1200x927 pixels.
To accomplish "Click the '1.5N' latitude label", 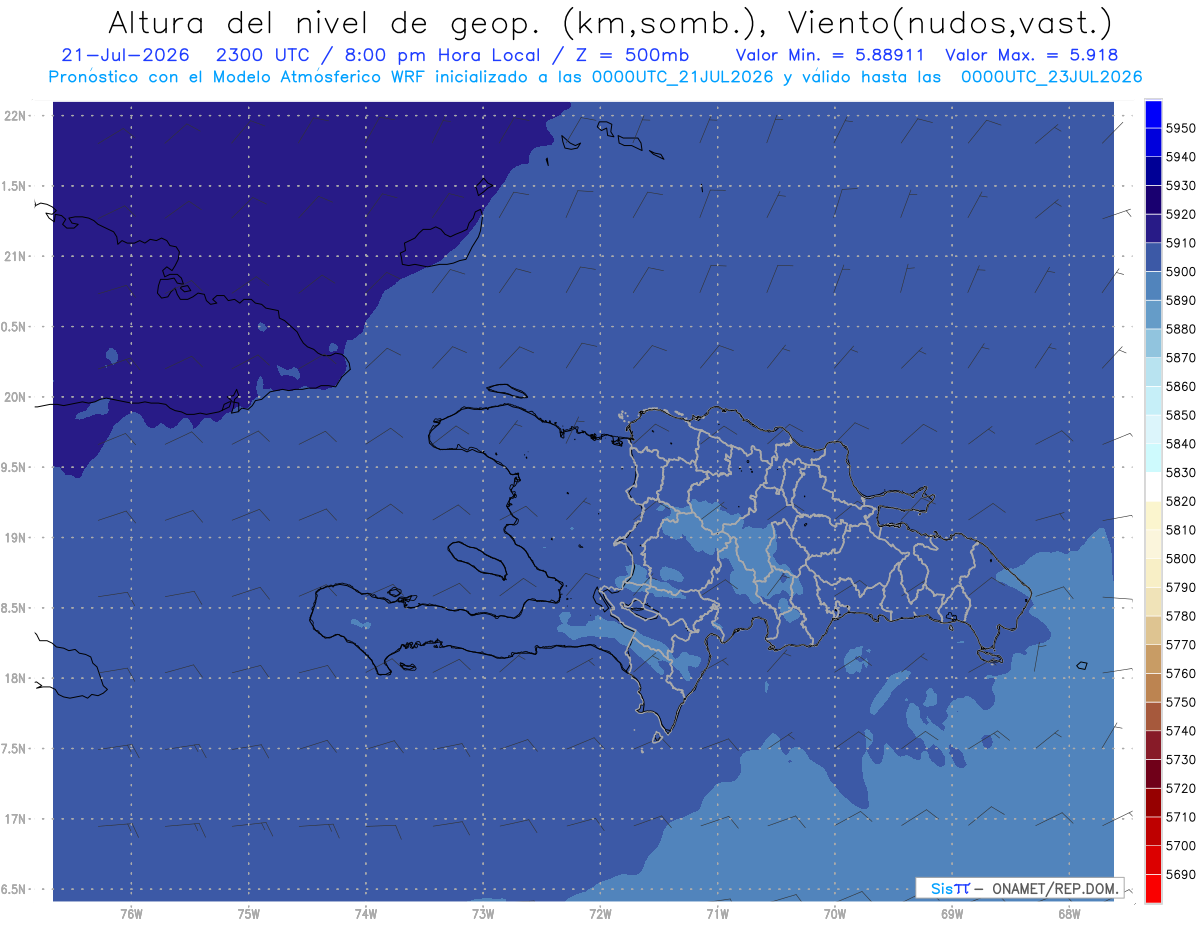I will point(15,186).
